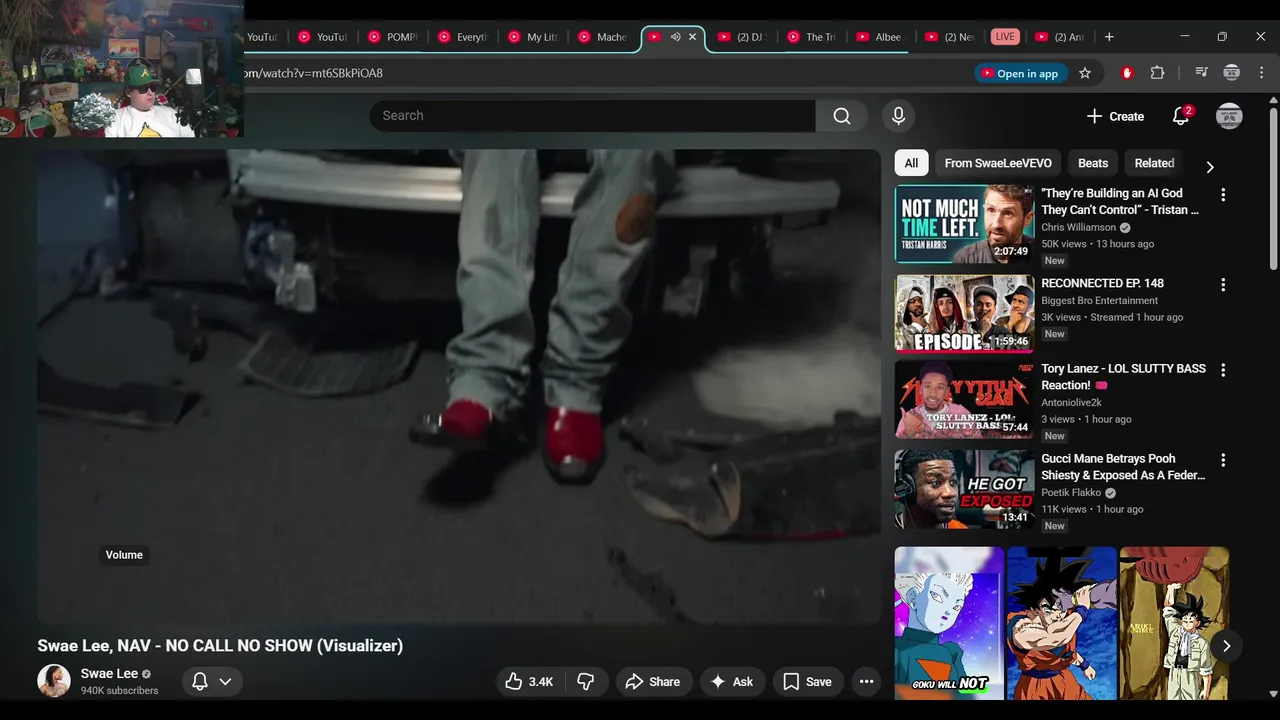This screenshot has width=1280, height=720.
Task: Open options for Tory Lanez reaction video
Action: pos(1223,370)
